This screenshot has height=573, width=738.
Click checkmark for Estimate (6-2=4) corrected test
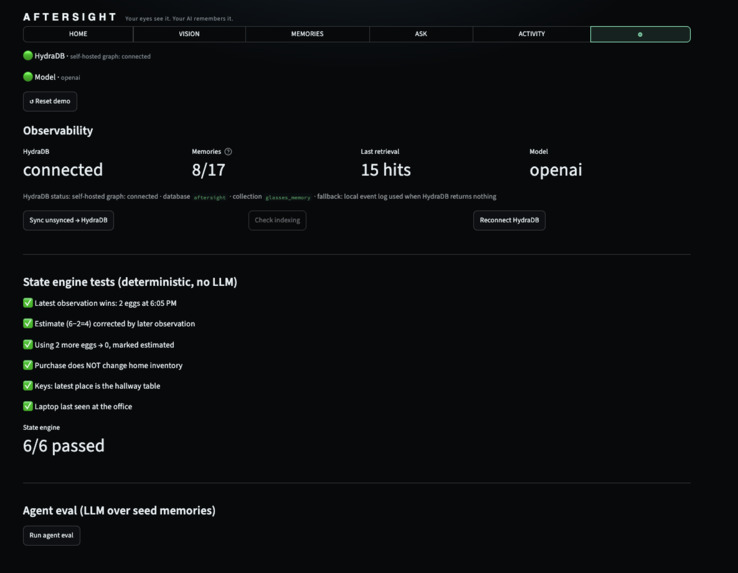[x=28, y=323]
